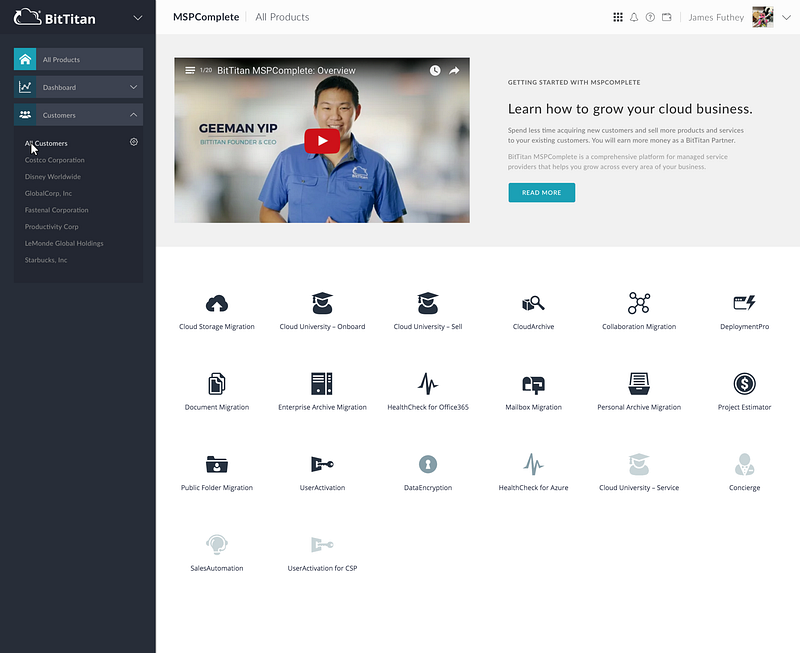
Task: Open the wallet icon in header
Action: click(667, 17)
